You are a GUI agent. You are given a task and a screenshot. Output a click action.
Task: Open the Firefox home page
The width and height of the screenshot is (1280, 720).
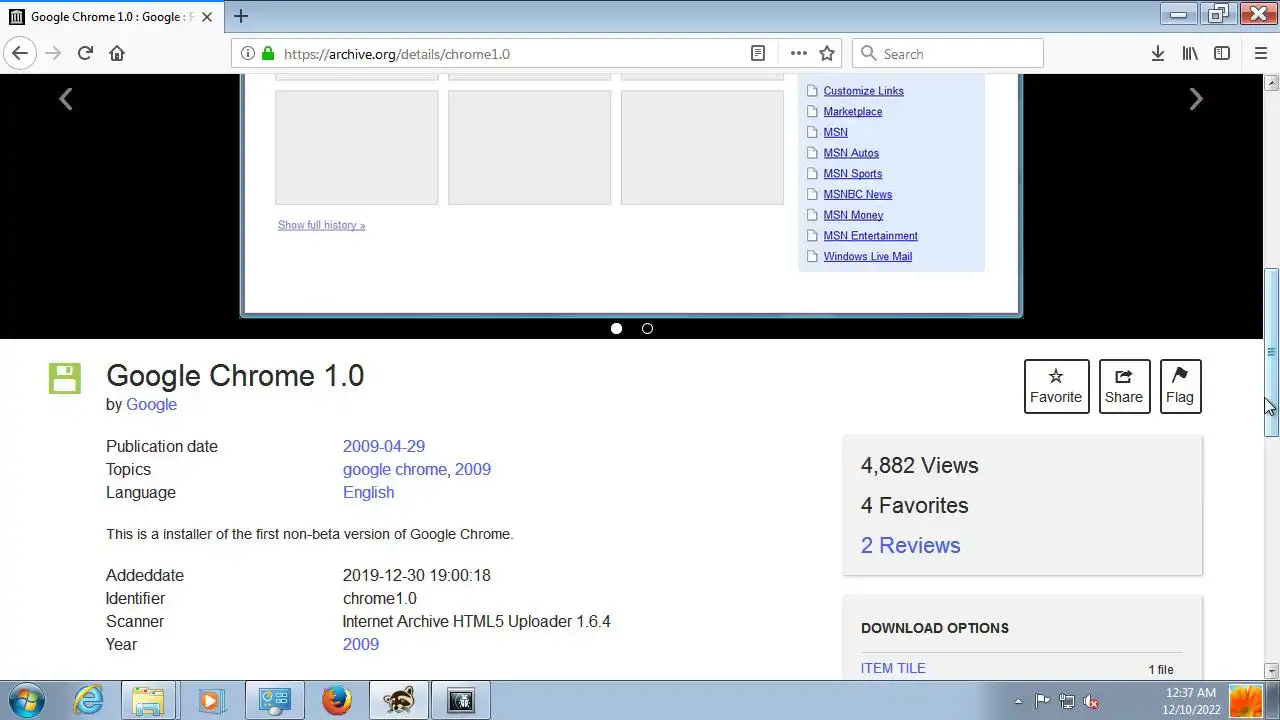pos(117,53)
